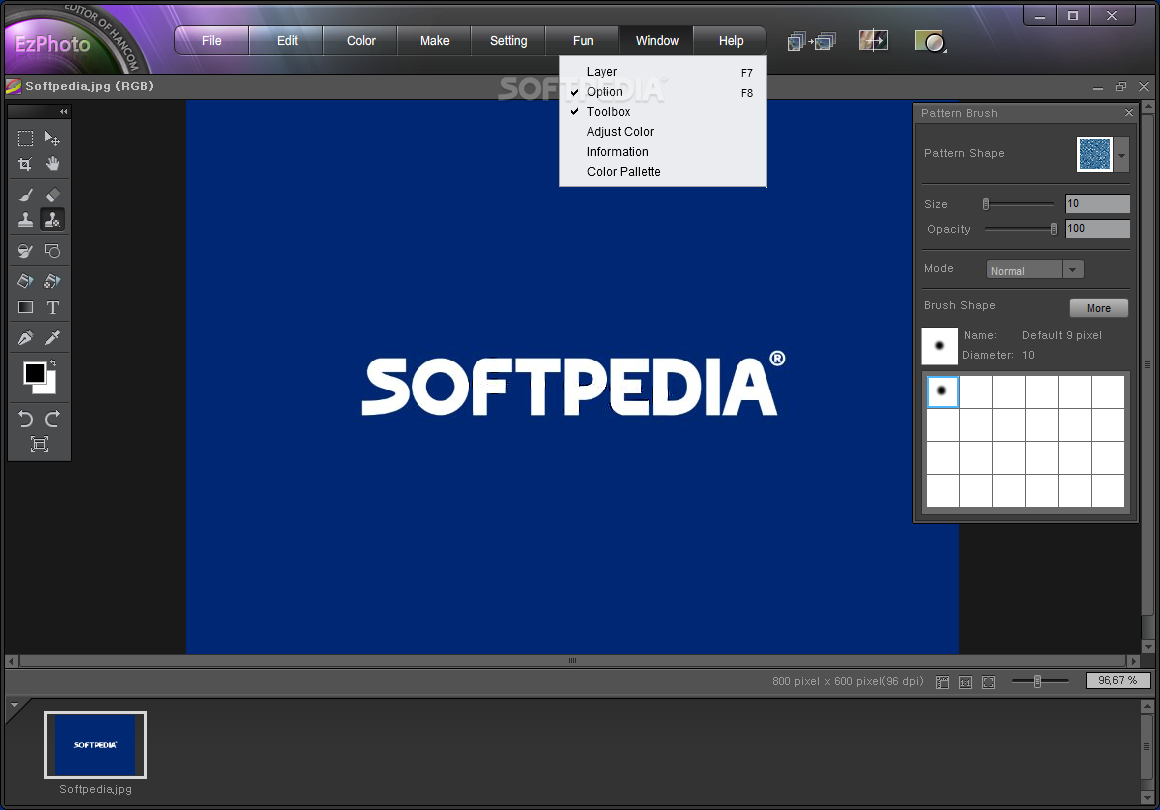Image resolution: width=1160 pixels, height=810 pixels.
Task: Expand the Pattern Shape dropdown arrow
Action: click(1122, 155)
